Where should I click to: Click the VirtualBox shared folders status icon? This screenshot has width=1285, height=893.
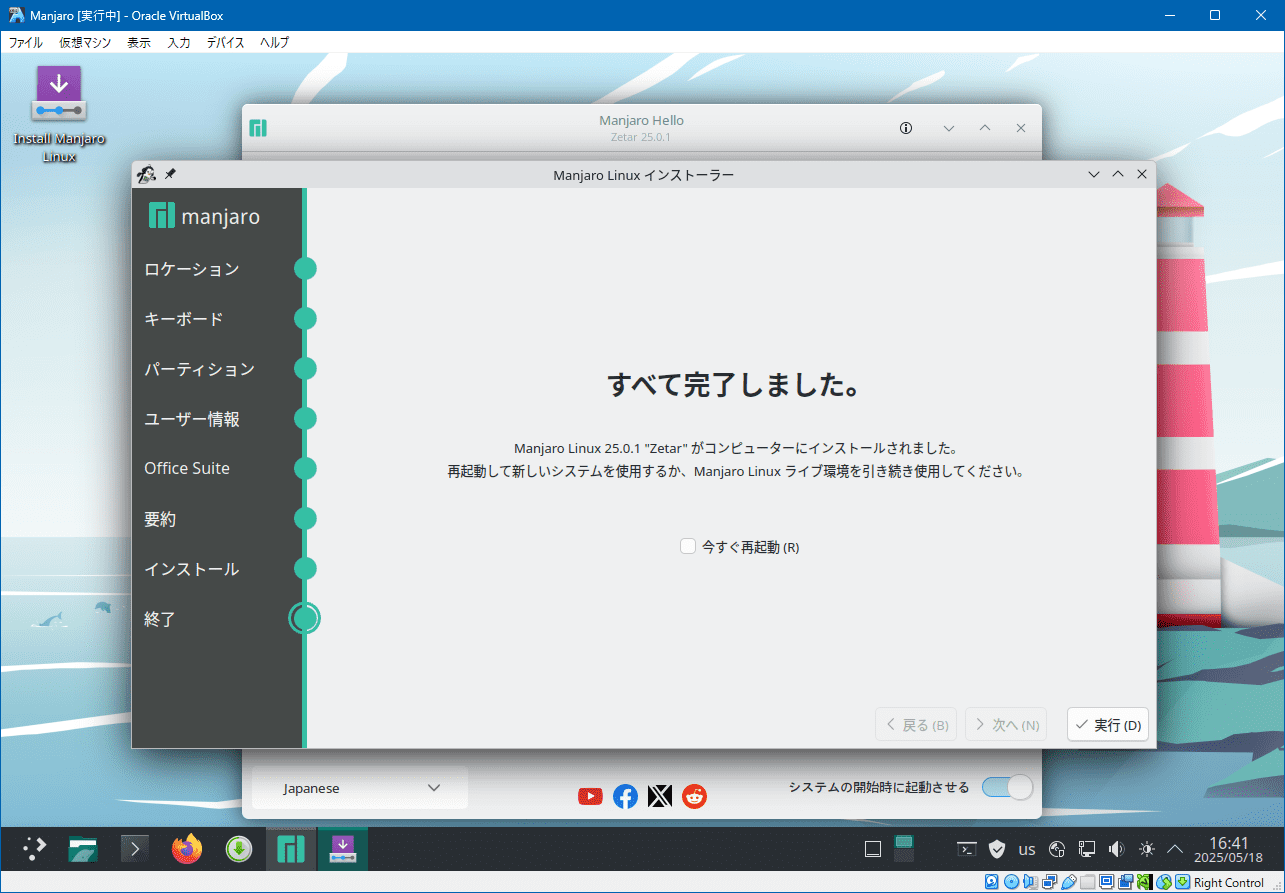pos(1087,882)
